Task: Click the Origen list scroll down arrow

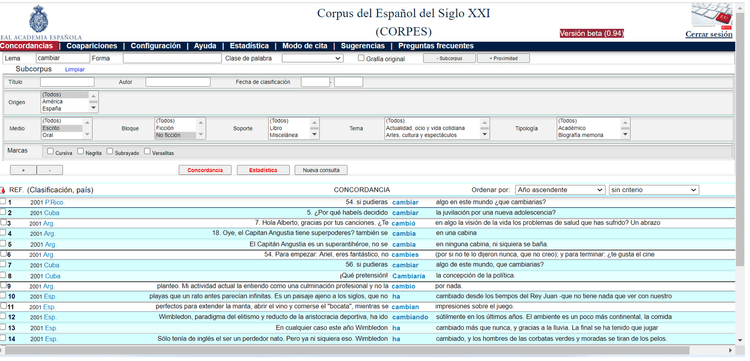Action: (94, 109)
